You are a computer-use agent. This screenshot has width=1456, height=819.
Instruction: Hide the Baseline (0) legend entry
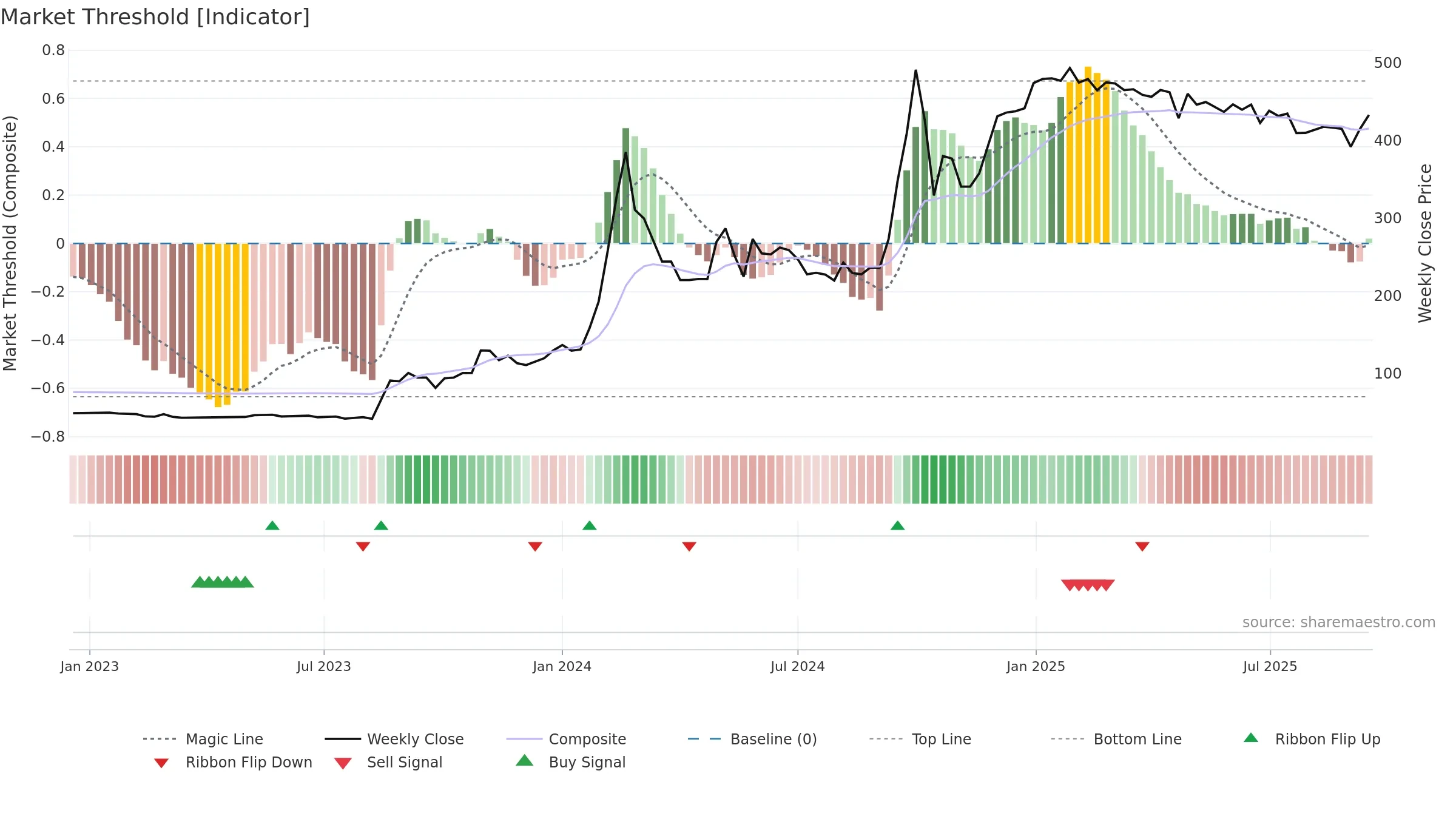[752, 739]
